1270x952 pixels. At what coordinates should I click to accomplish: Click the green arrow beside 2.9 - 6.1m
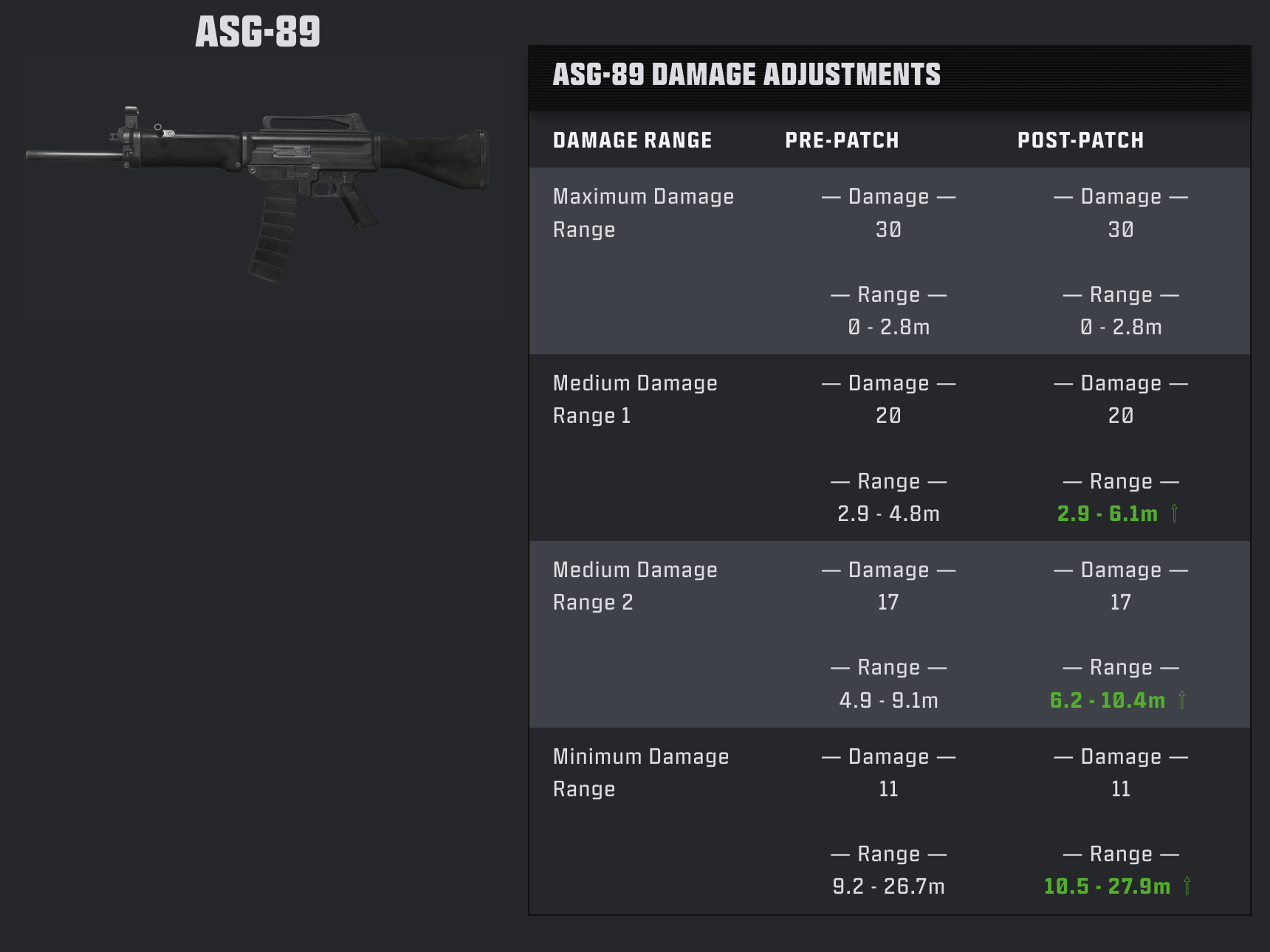(1174, 513)
